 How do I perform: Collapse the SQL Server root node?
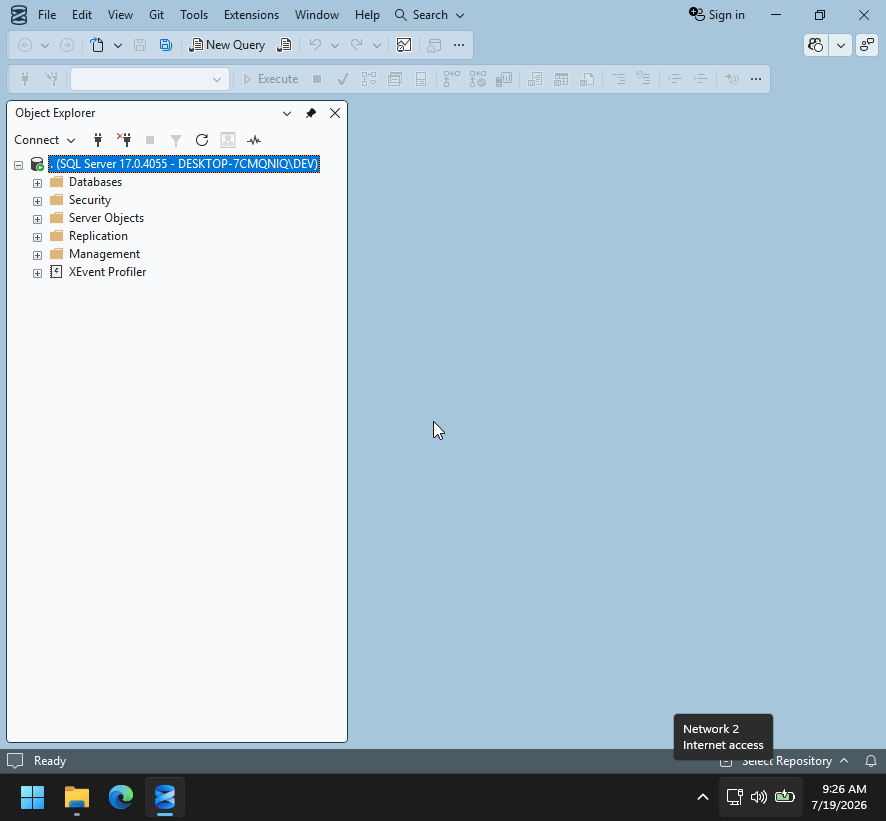click(19, 165)
